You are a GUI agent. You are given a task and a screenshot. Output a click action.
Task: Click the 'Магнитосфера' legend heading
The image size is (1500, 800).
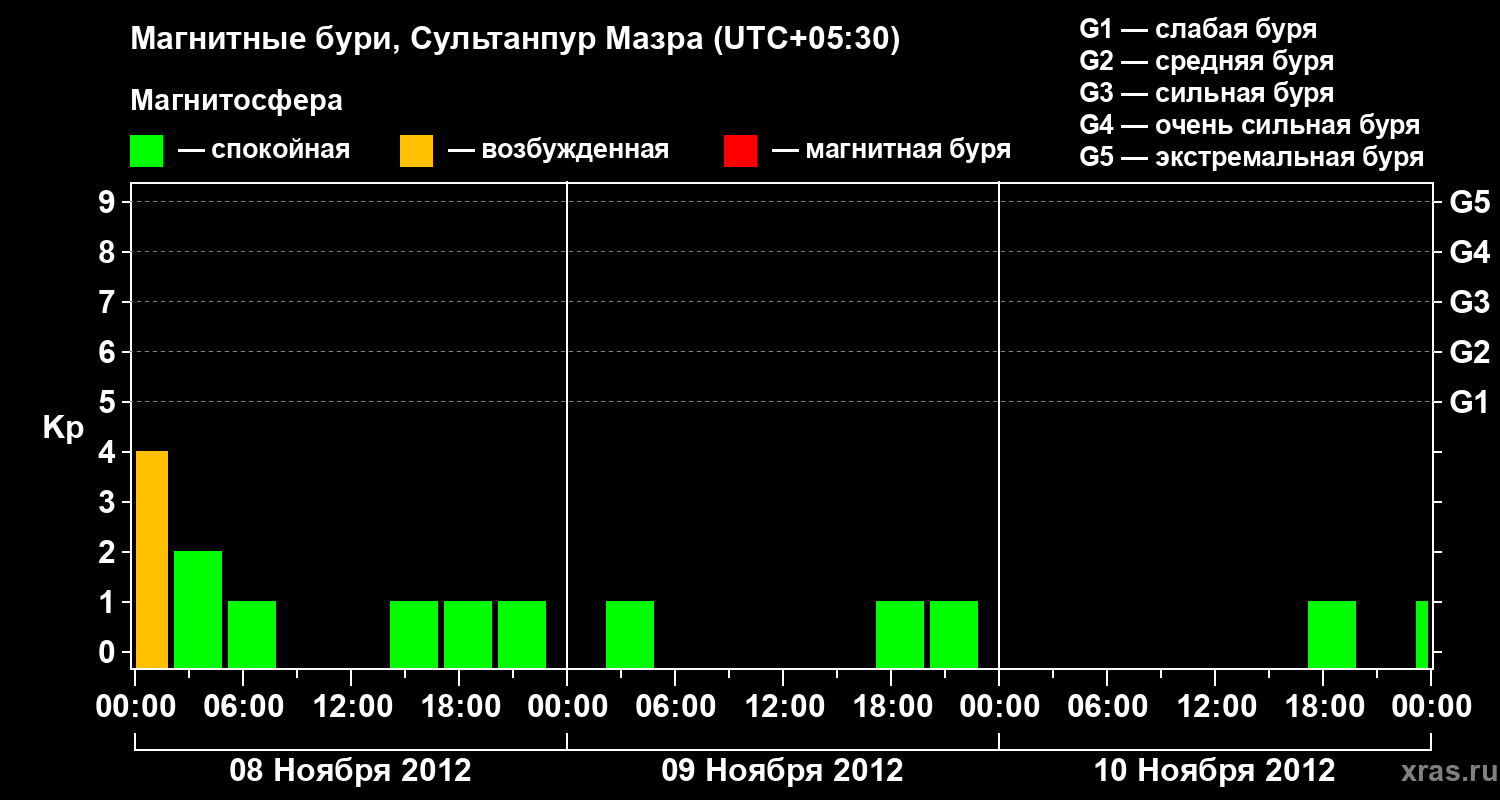(x=236, y=101)
